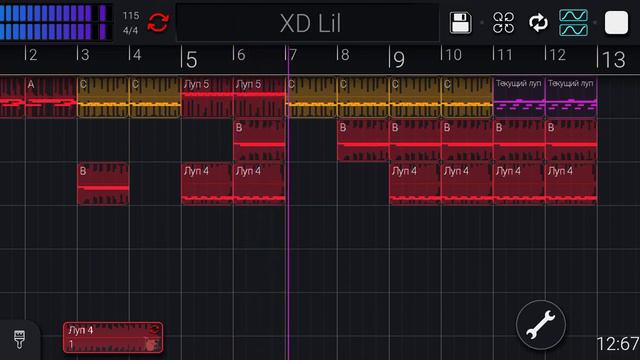
Task: Select the A clip in first track
Action: (51, 98)
